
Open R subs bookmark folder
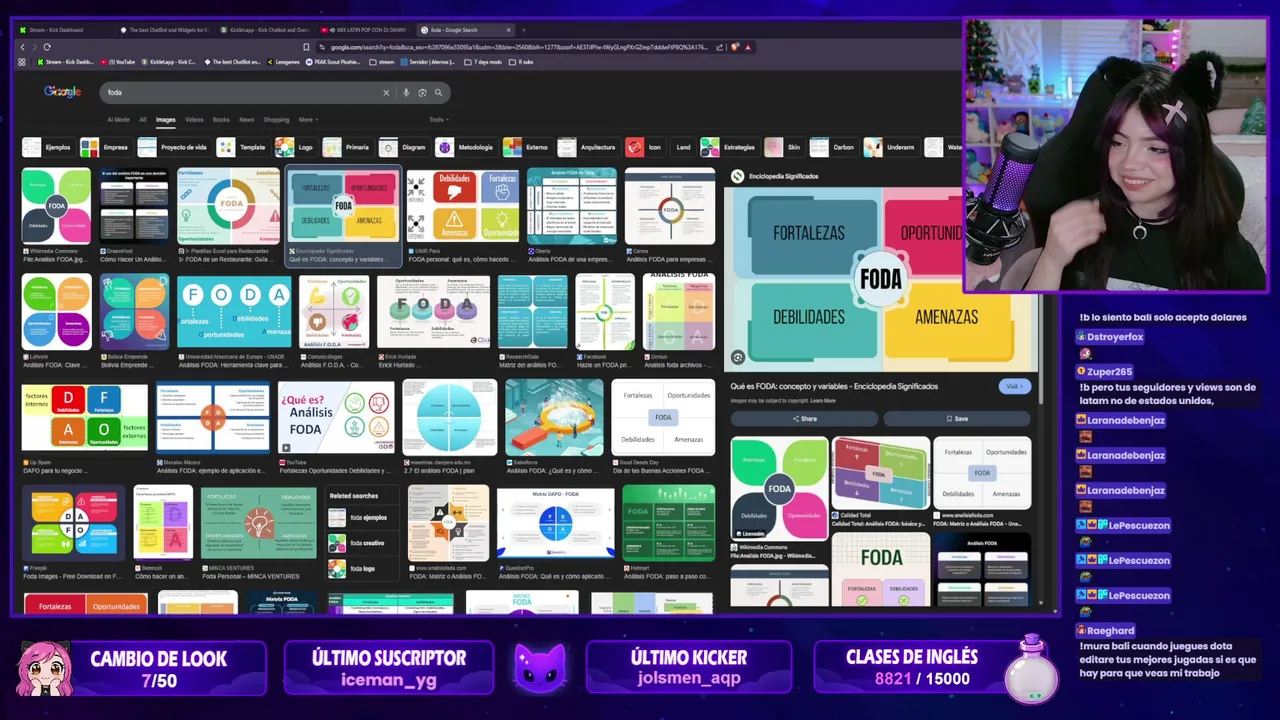(521, 62)
